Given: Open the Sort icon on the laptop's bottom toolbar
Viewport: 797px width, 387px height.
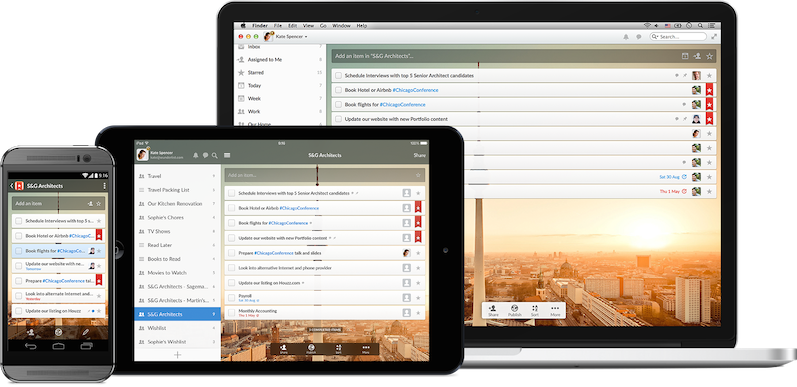Looking at the screenshot, I should click(535, 311).
